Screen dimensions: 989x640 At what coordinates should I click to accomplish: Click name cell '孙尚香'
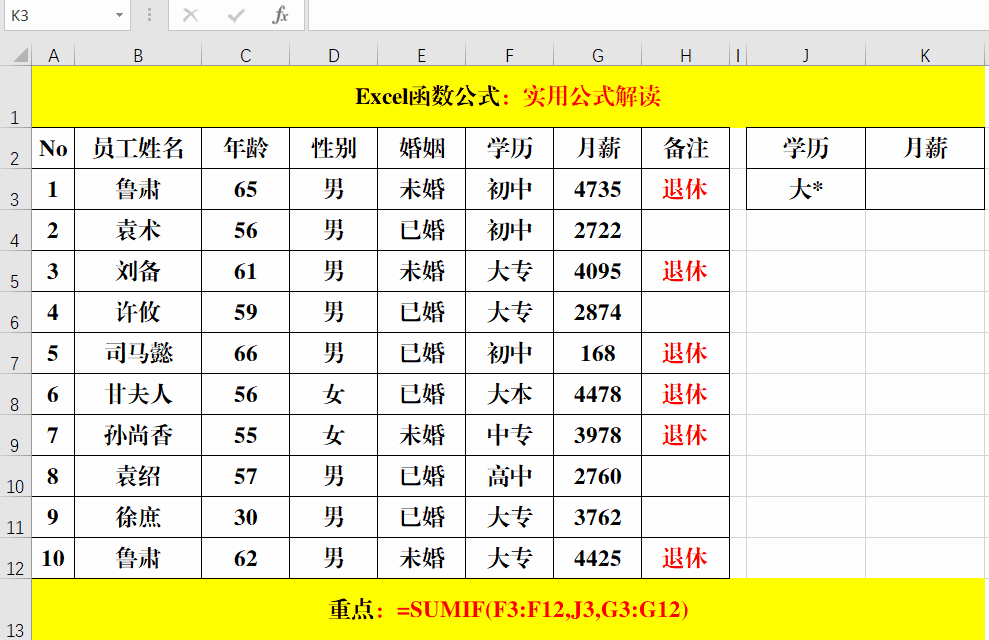point(138,435)
